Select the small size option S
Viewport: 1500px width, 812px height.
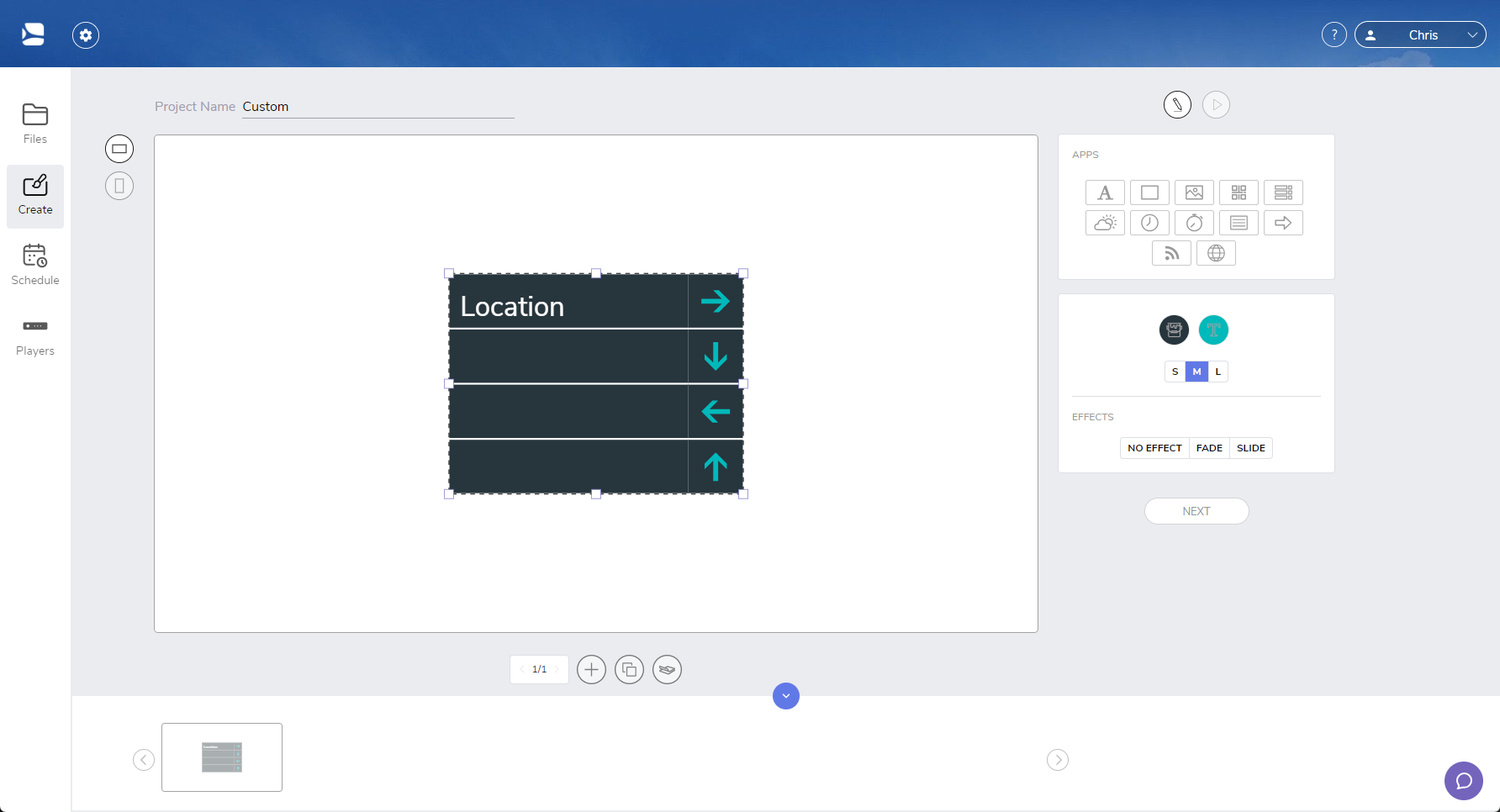point(1175,371)
